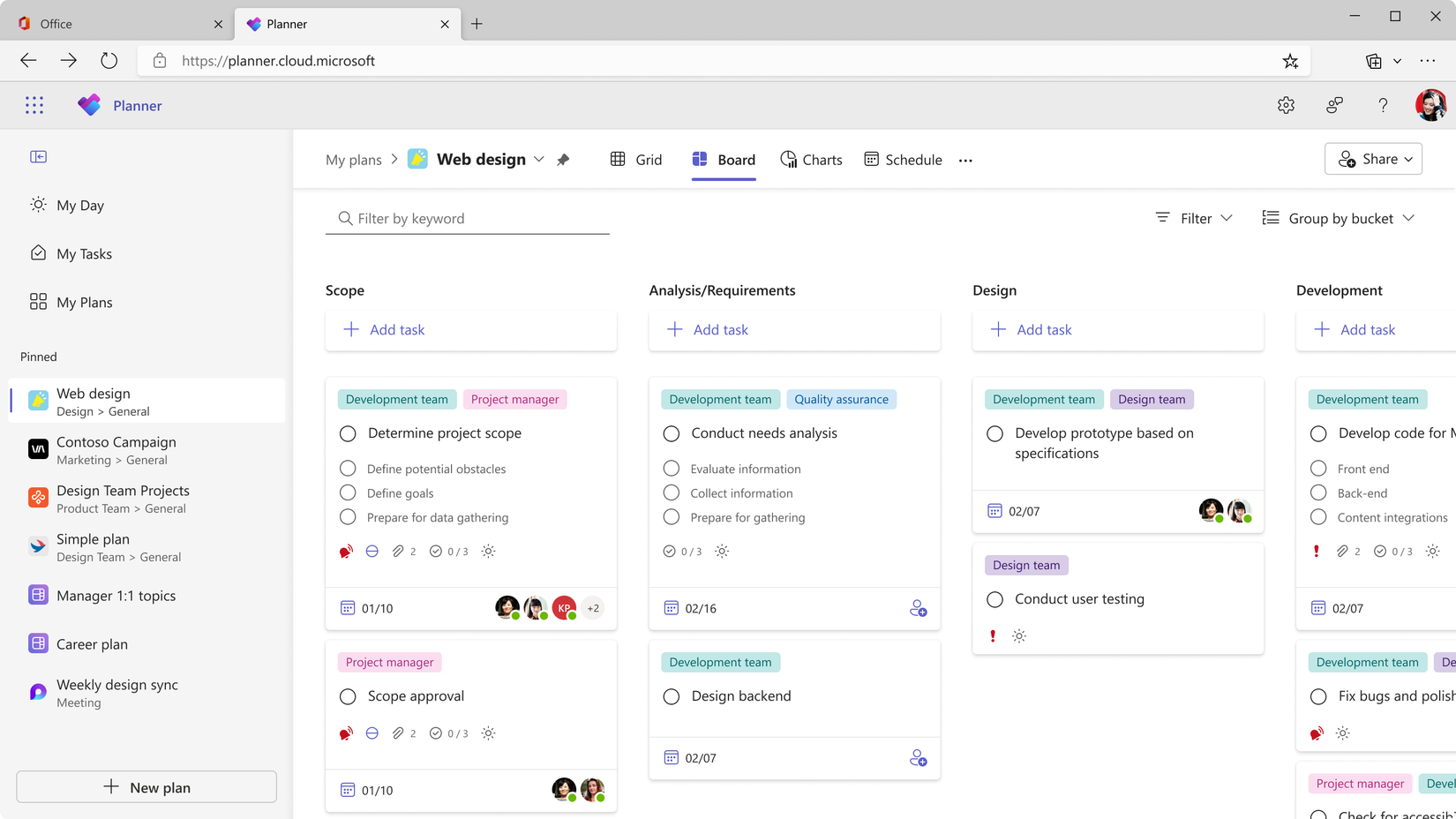Viewport: 1456px width, 819px height.
Task: Unpin the Web design plan
Action: point(563,159)
